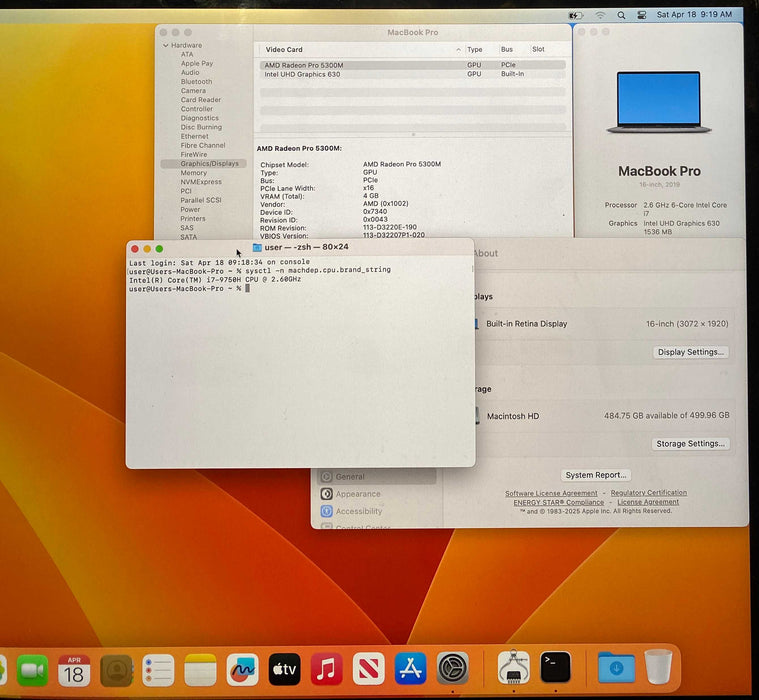Launch Contacts from the Dock
759x700 pixels.
(116, 670)
